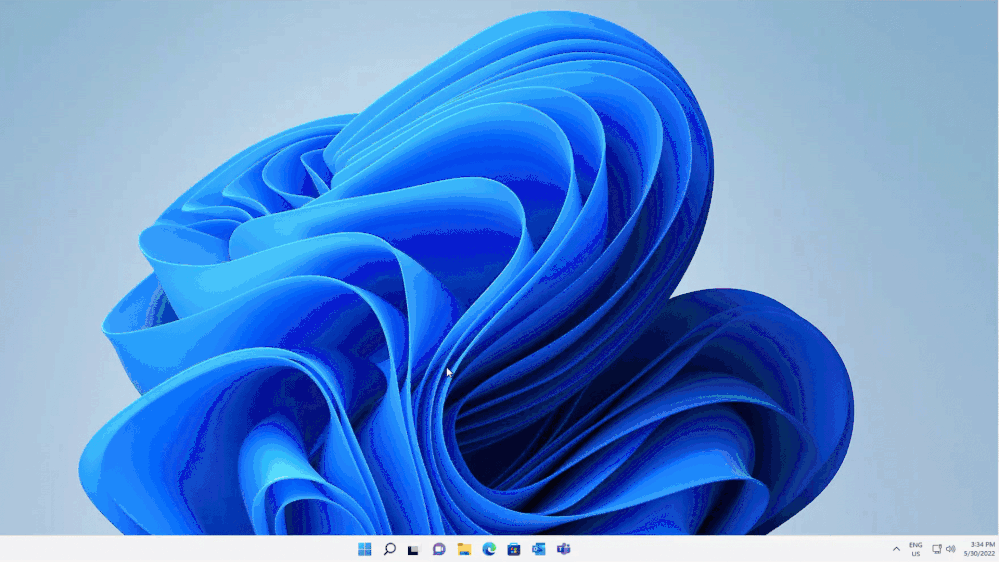Click the volume speaker tray icon
999x562 pixels.
tap(951, 549)
